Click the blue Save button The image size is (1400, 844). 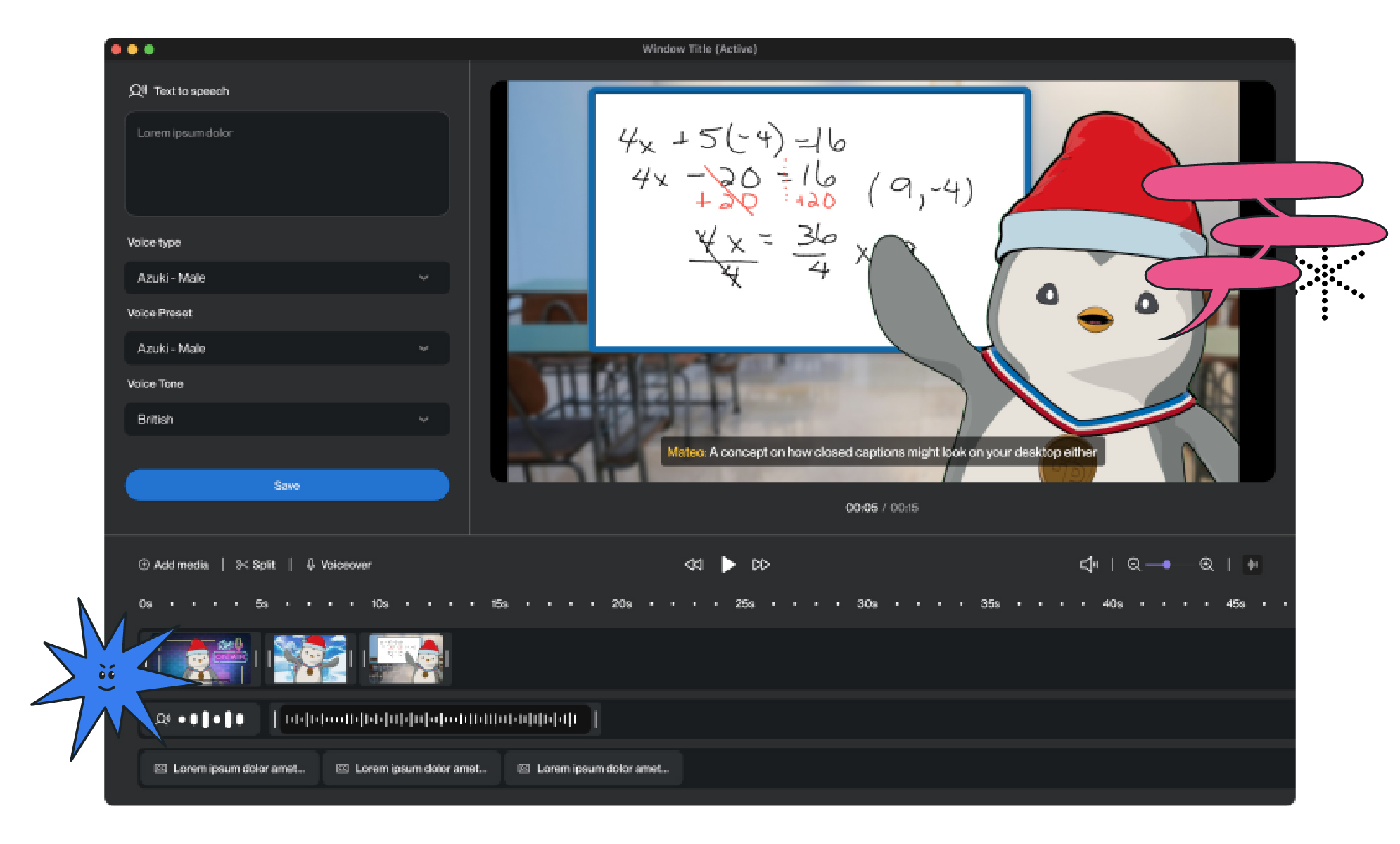click(286, 485)
